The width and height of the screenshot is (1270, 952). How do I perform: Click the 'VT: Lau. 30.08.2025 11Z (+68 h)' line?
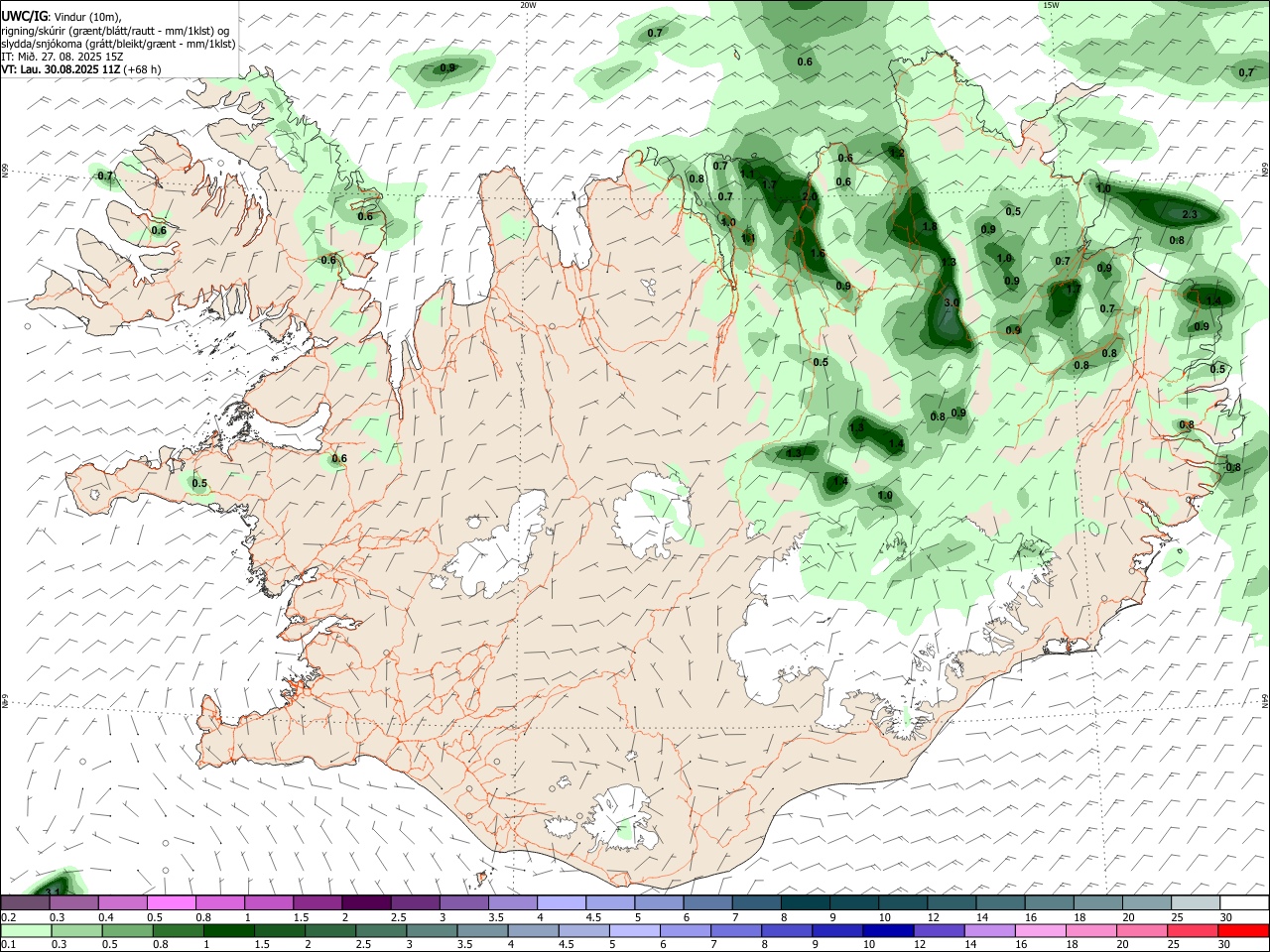(81, 69)
